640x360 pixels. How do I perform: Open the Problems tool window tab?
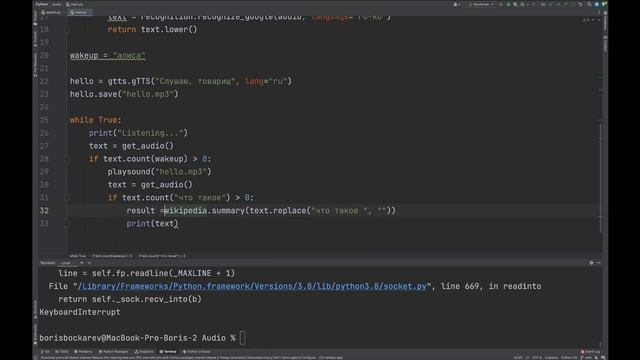(83, 351)
